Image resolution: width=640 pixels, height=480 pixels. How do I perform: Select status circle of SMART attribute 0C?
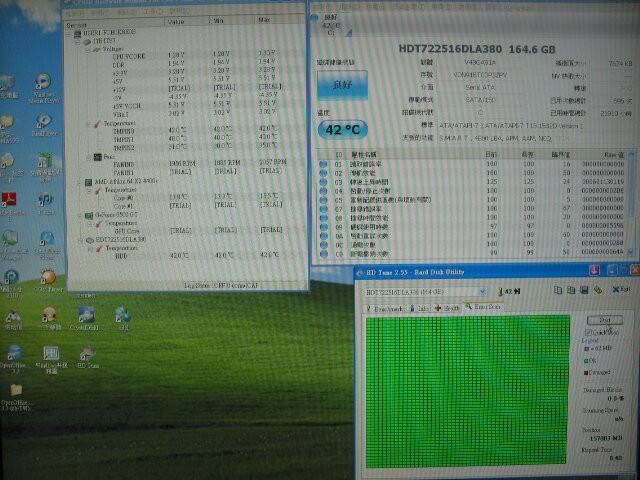(x=324, y=245)
